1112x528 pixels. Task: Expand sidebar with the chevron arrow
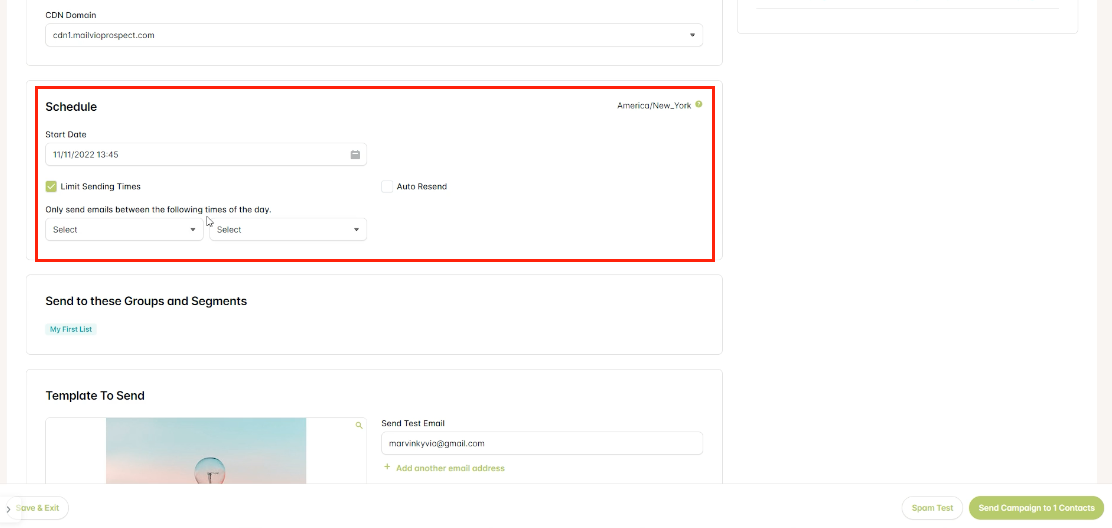[8, 509]
